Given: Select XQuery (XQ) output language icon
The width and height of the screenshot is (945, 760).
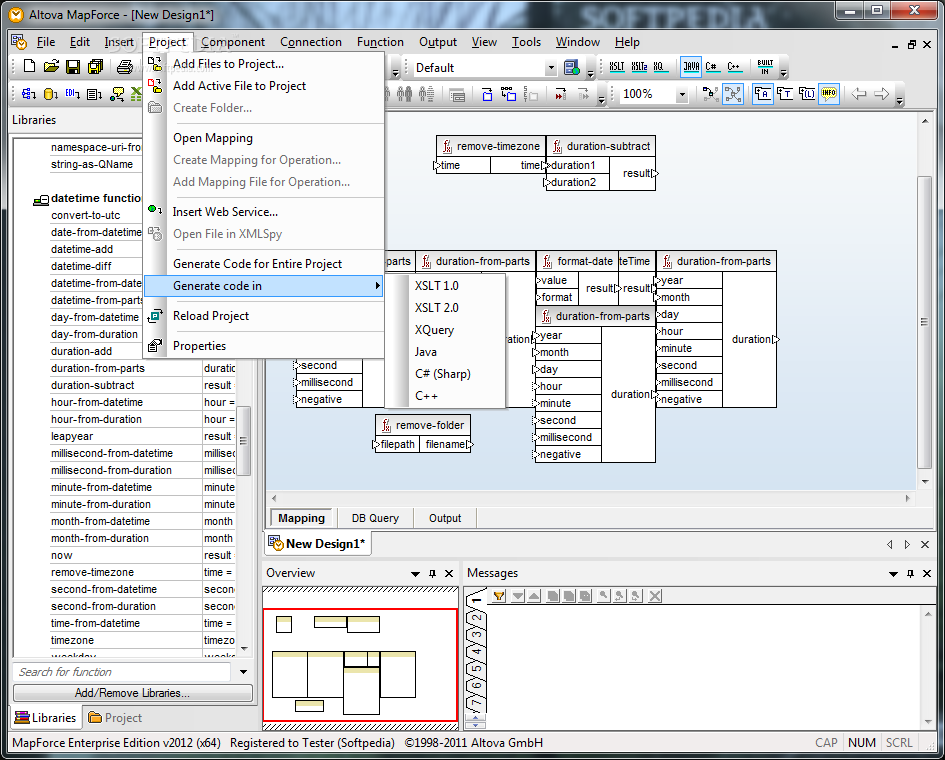Looking at the screenshot, I should pyautogui.click(x=659, y=66).
